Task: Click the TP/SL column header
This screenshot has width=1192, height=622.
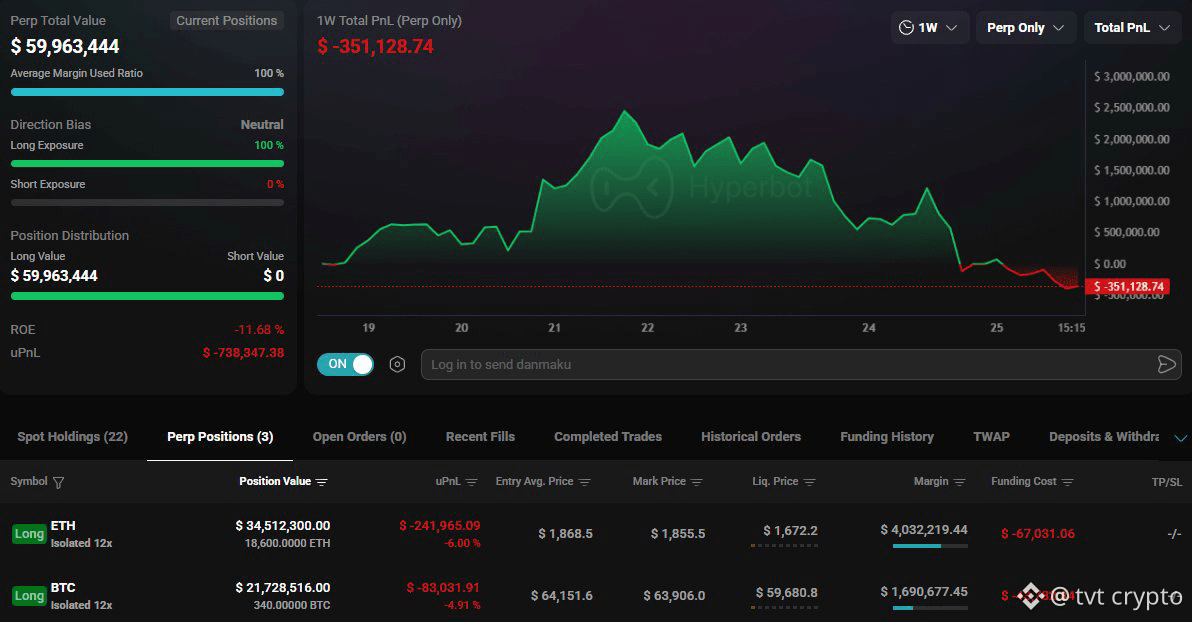Action: [1167, 482]
